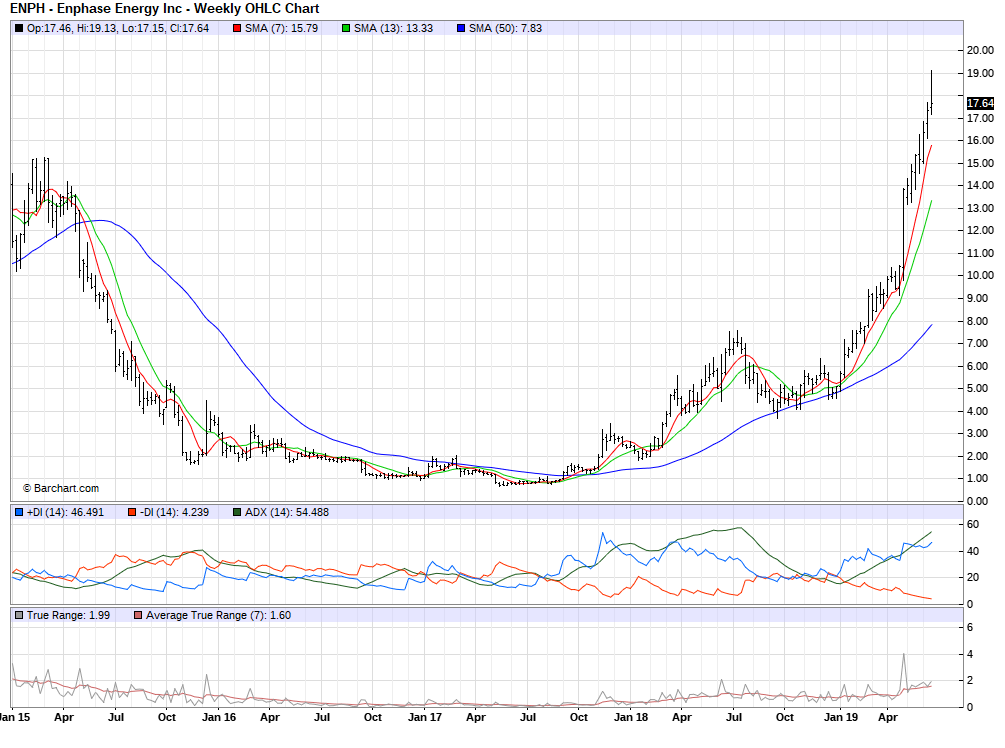Click the 'SMA (7): 15.79' legend text

click(x=281, y=28)
